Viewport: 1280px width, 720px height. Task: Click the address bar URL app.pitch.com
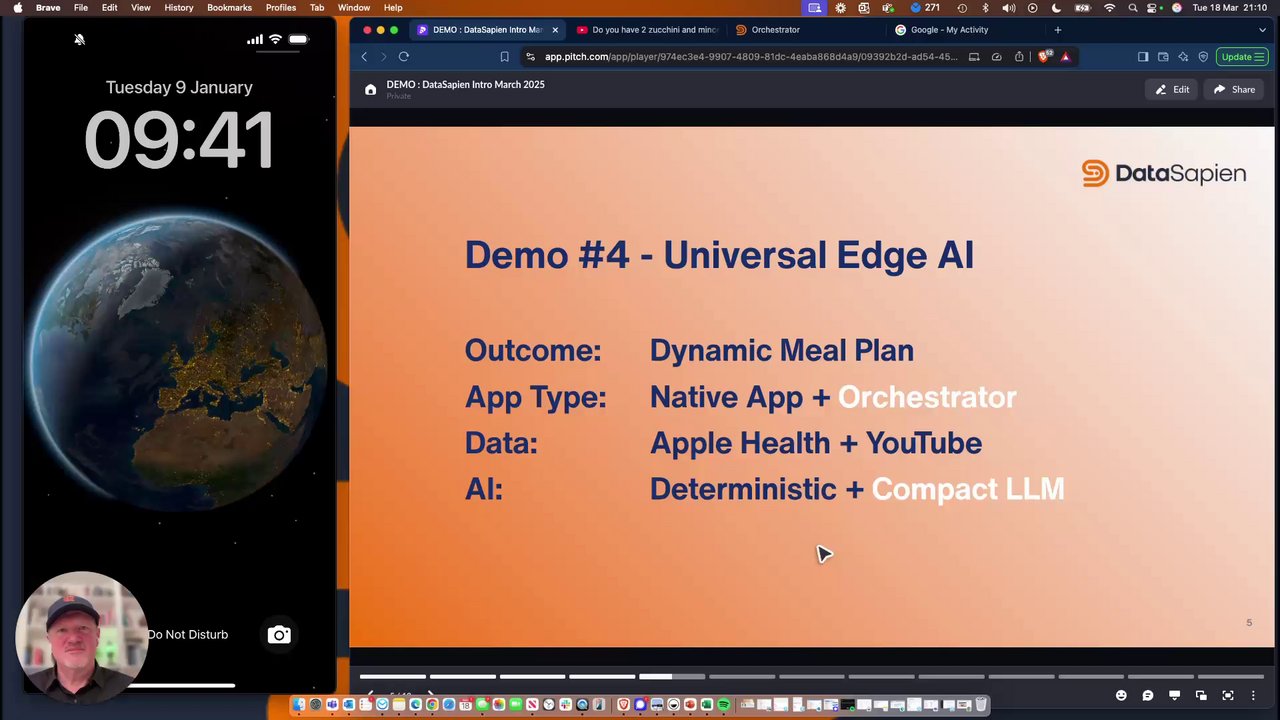(751, 57)
